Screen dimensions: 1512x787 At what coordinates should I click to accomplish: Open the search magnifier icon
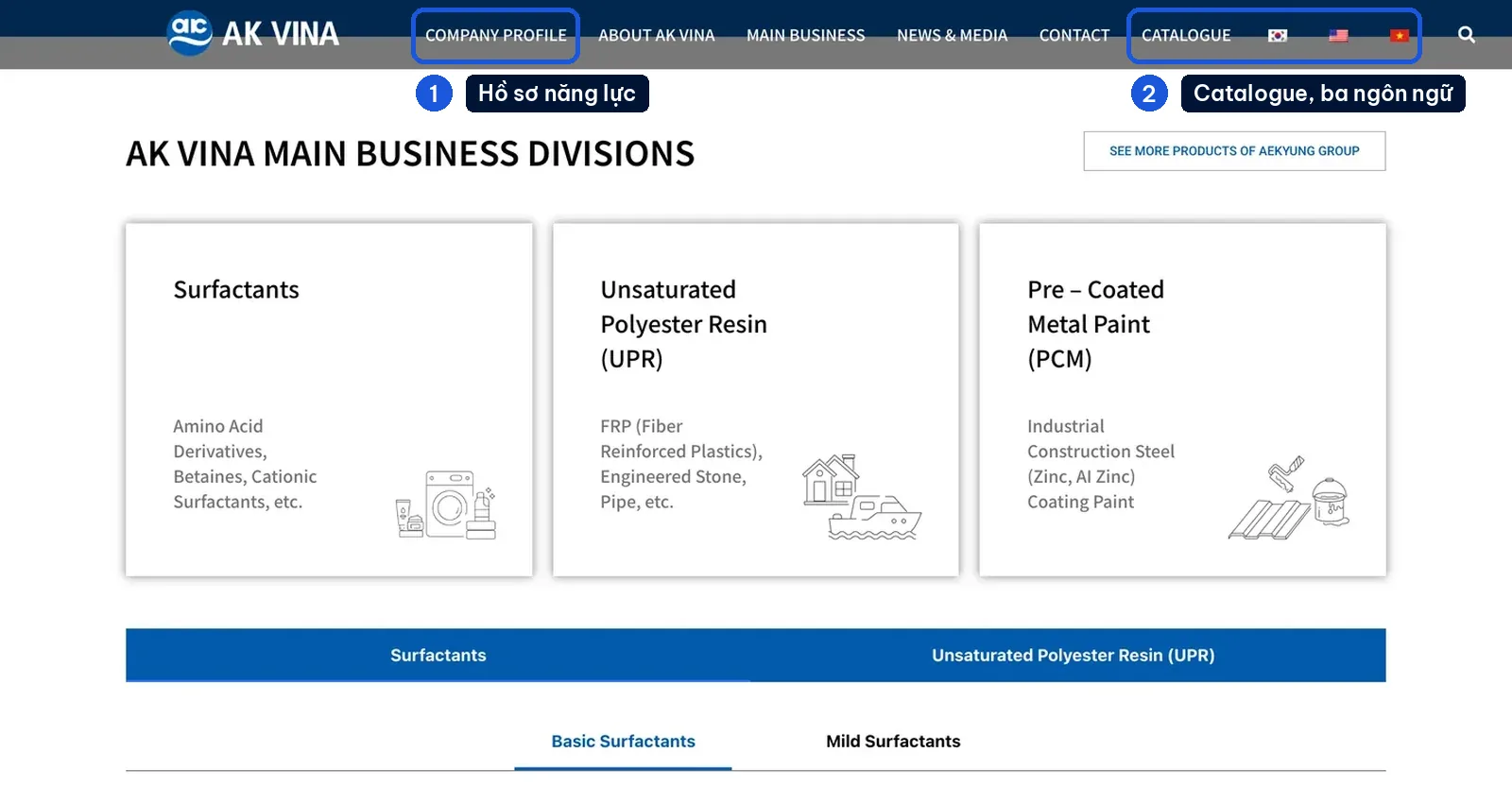click(1467, 35)
